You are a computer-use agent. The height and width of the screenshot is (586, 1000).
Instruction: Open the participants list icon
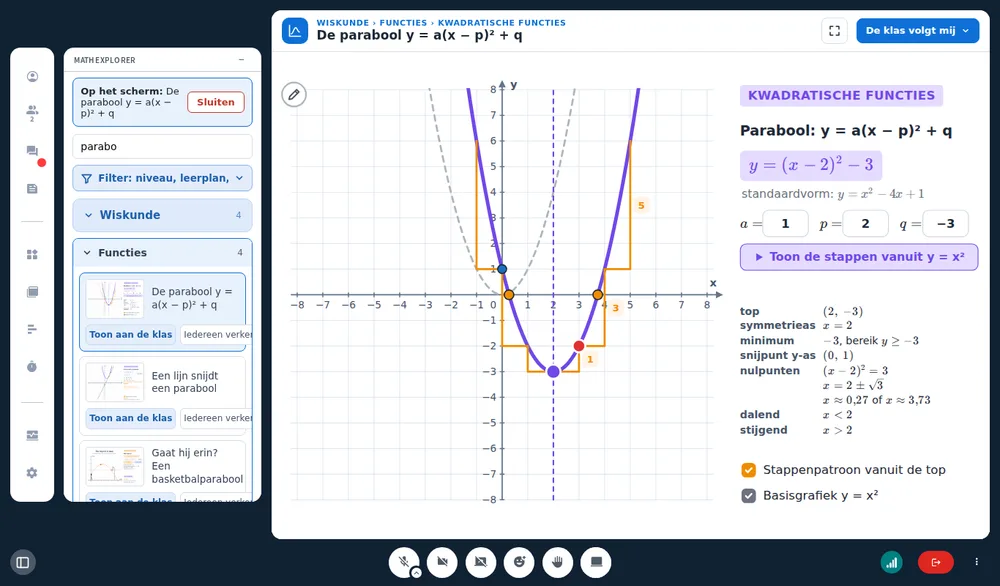(32, 112)
